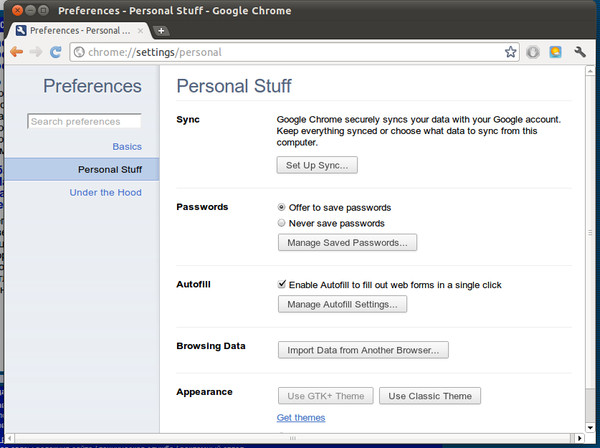This screenshot has height=448, width=600.
Task: Click the vertical scrollbar down arrow
Action: tap(590, 428)
